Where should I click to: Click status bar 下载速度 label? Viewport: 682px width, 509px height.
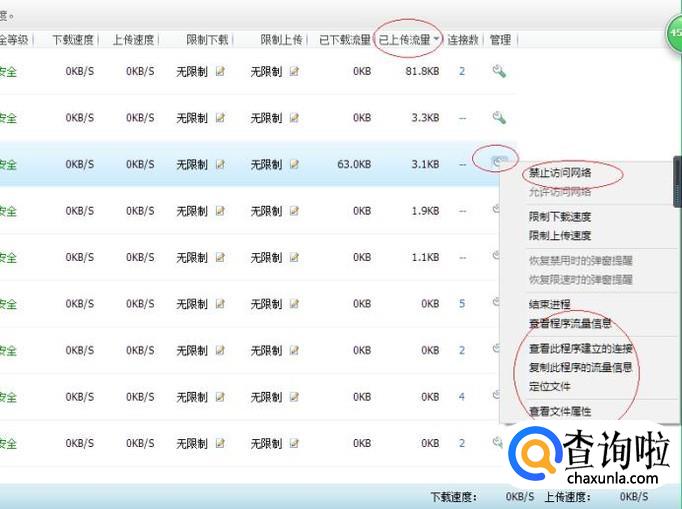pos(454,497)
